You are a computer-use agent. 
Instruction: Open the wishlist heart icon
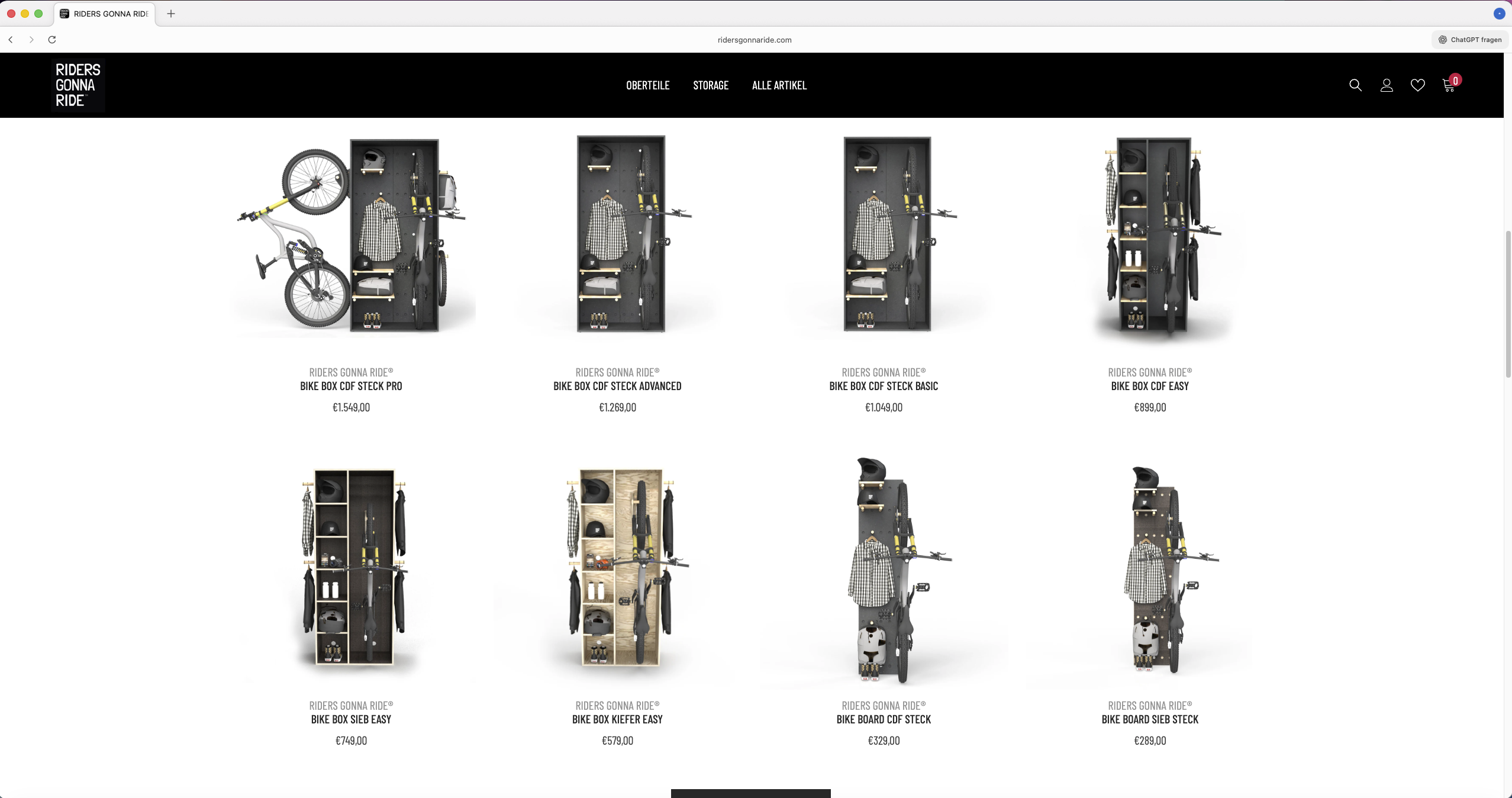(1418, 85)
